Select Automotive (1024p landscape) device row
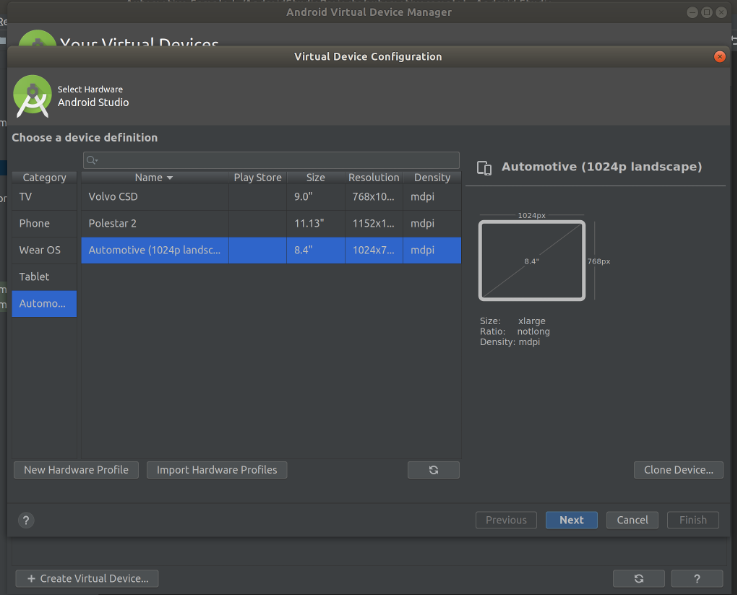 click(271, 250)
